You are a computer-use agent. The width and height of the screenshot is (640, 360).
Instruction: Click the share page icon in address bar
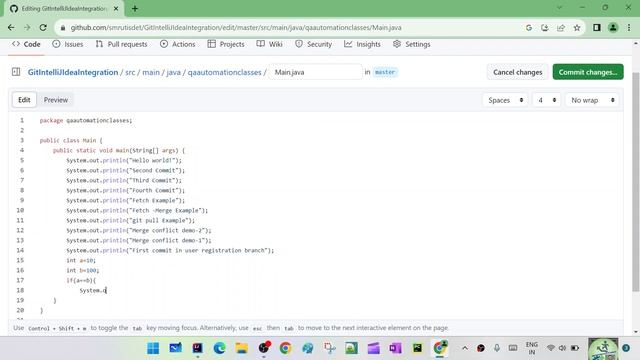[x=561, y=28]
